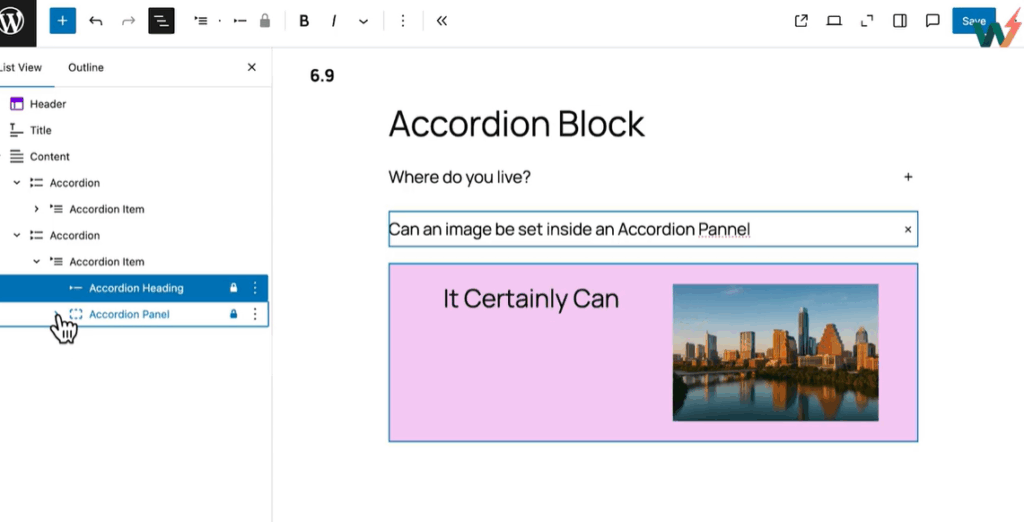
Task: Open the View page external link icon
Action: [x=801, y=21]
